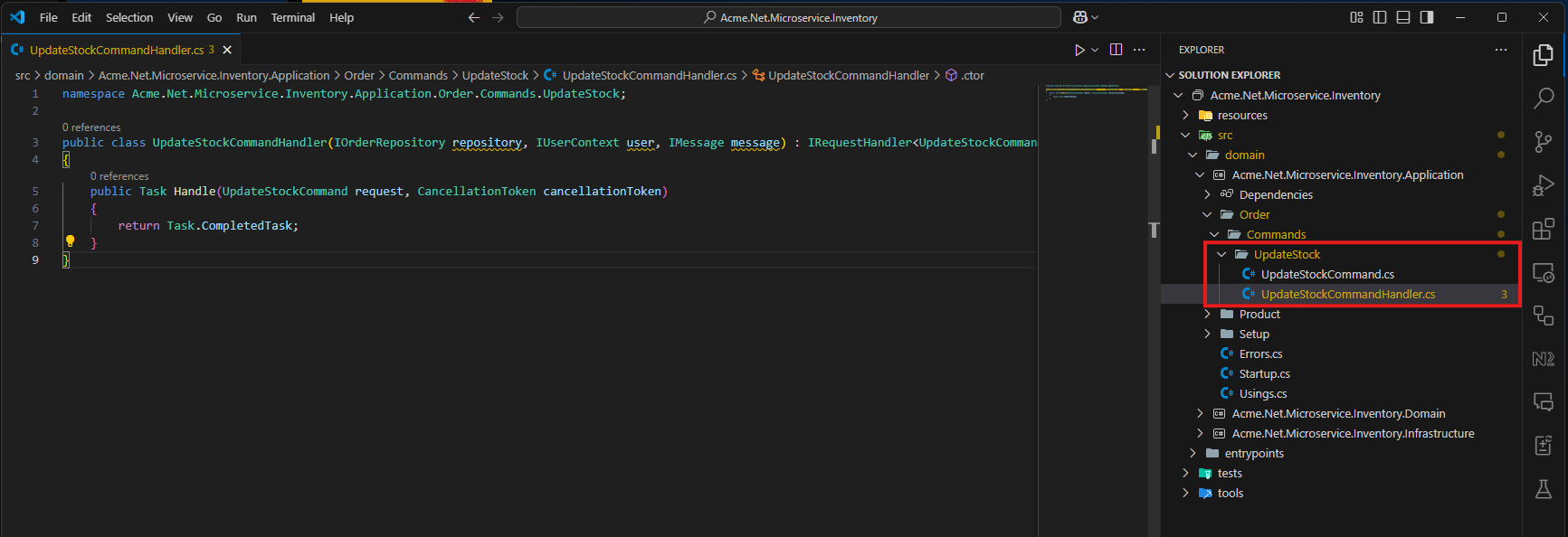Open the editor More Actions menu
The width and height of the screenshot is (1568, 537).
1139,50
